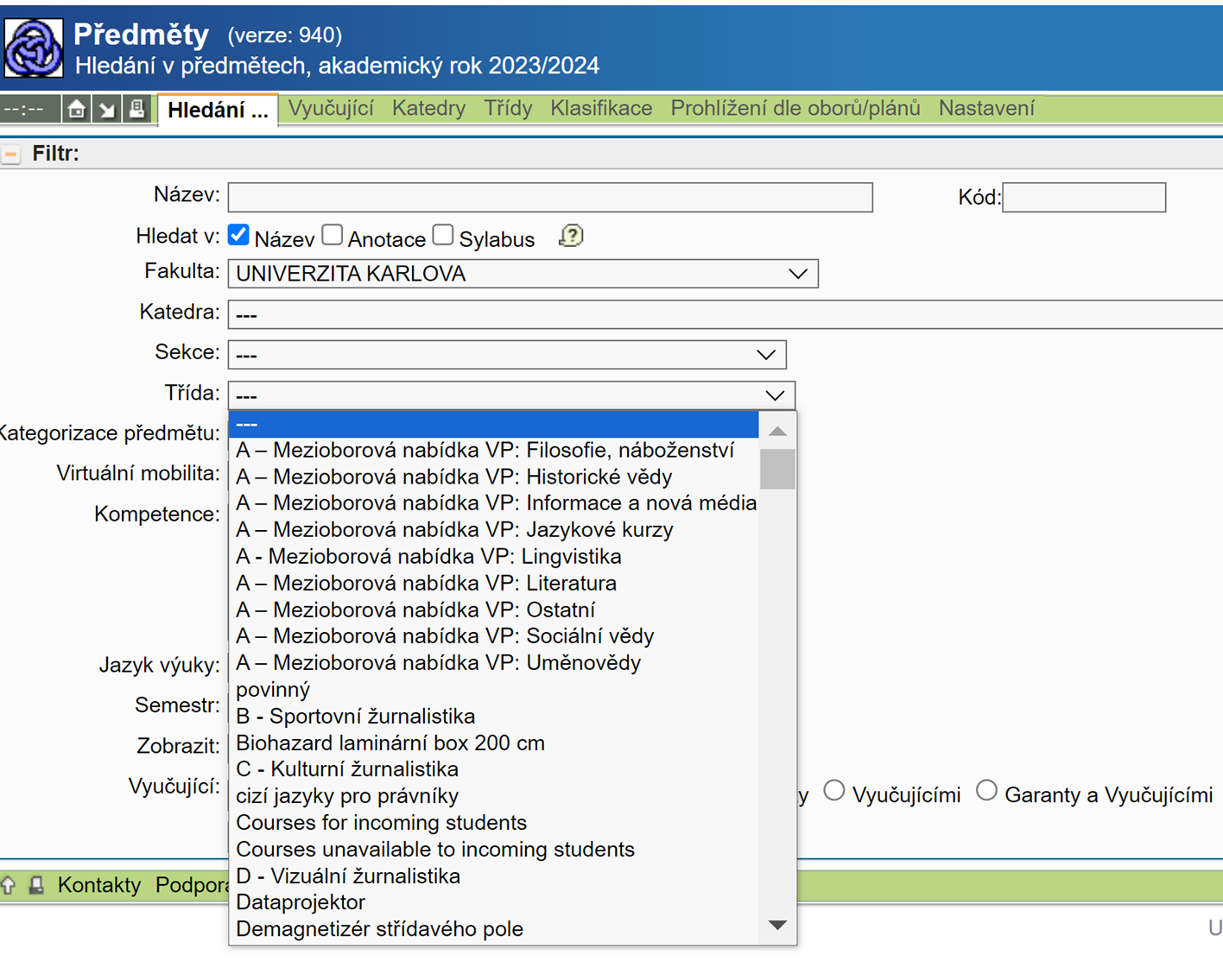1223x980 pixels.
Task: Choose 'B - Sportovní žurnalistika' from the list
Action: (355, 716)
